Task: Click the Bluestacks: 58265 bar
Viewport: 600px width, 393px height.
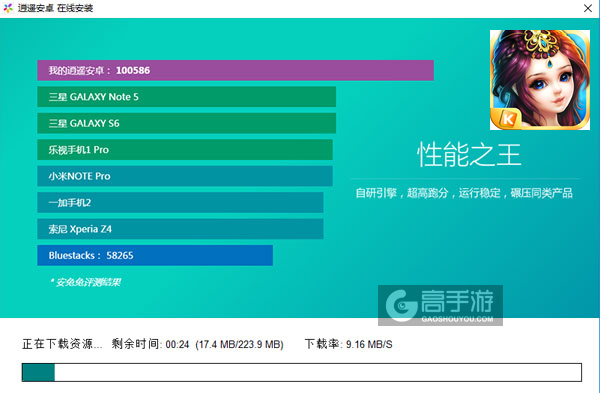Action: 155,255
